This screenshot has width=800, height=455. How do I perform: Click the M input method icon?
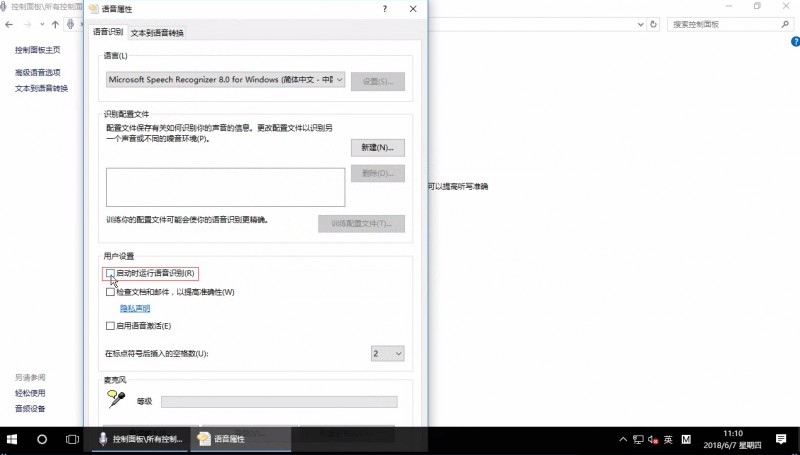coord(686,439)
